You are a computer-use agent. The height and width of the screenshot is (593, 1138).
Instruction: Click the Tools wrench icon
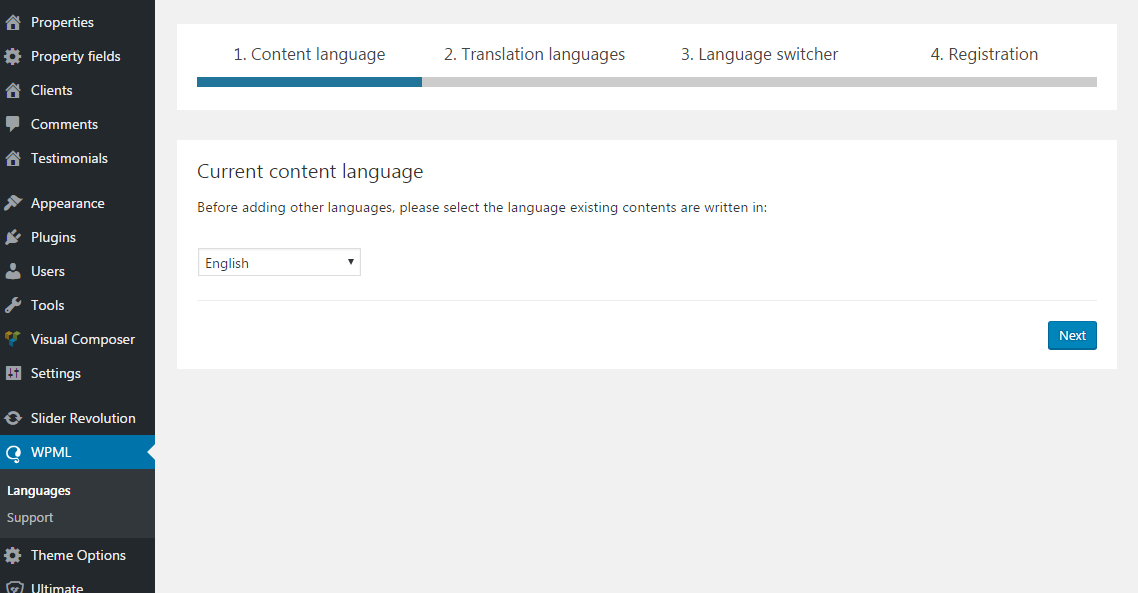point(13,306)
